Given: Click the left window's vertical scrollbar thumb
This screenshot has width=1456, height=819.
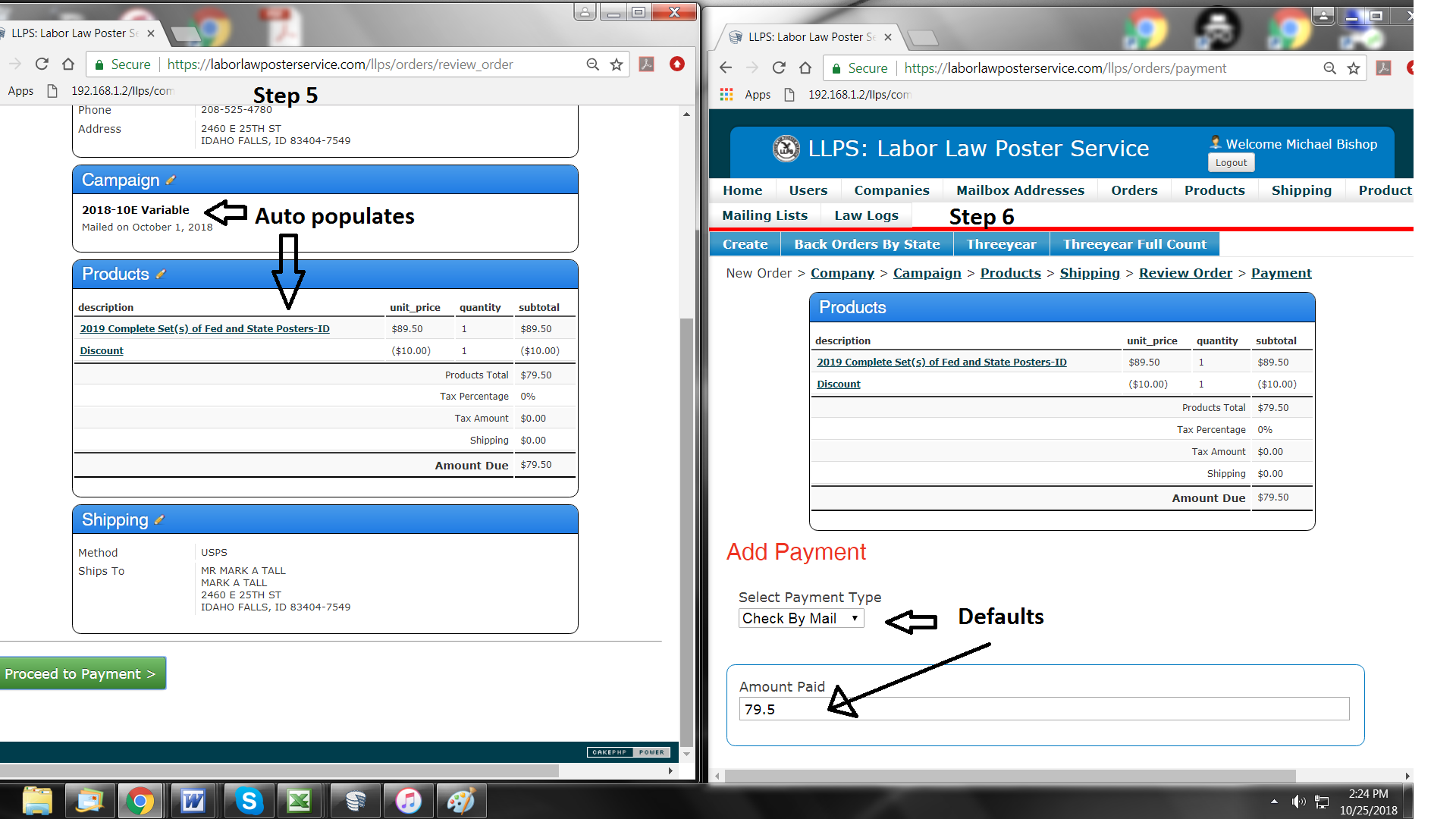Looking at the screenshot, I should tap(686, 531).
